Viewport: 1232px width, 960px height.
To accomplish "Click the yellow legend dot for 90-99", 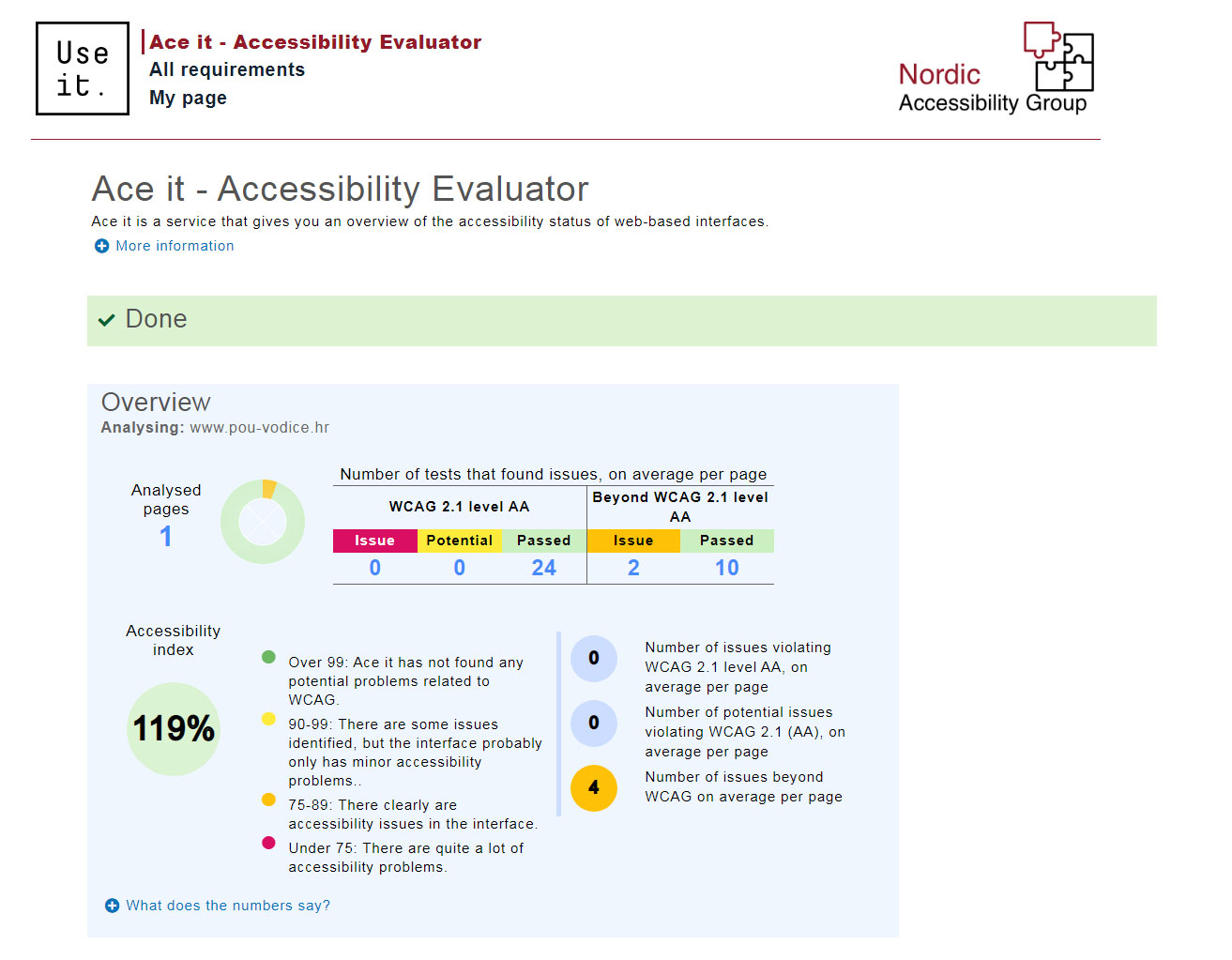I will pos(268,719).
